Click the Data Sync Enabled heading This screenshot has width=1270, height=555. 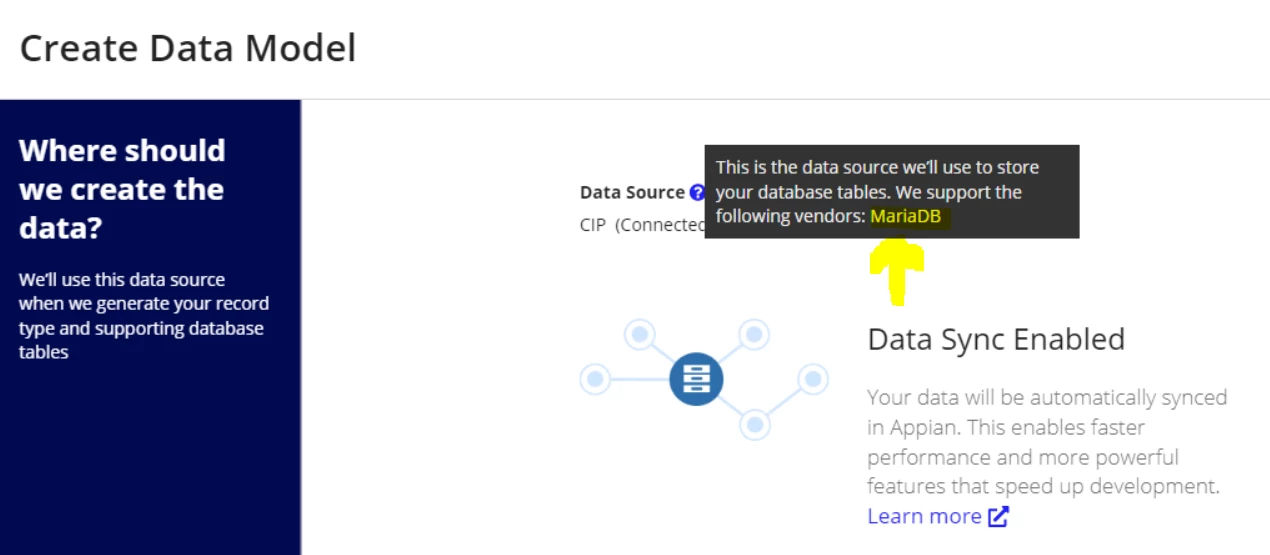(996, 340)
